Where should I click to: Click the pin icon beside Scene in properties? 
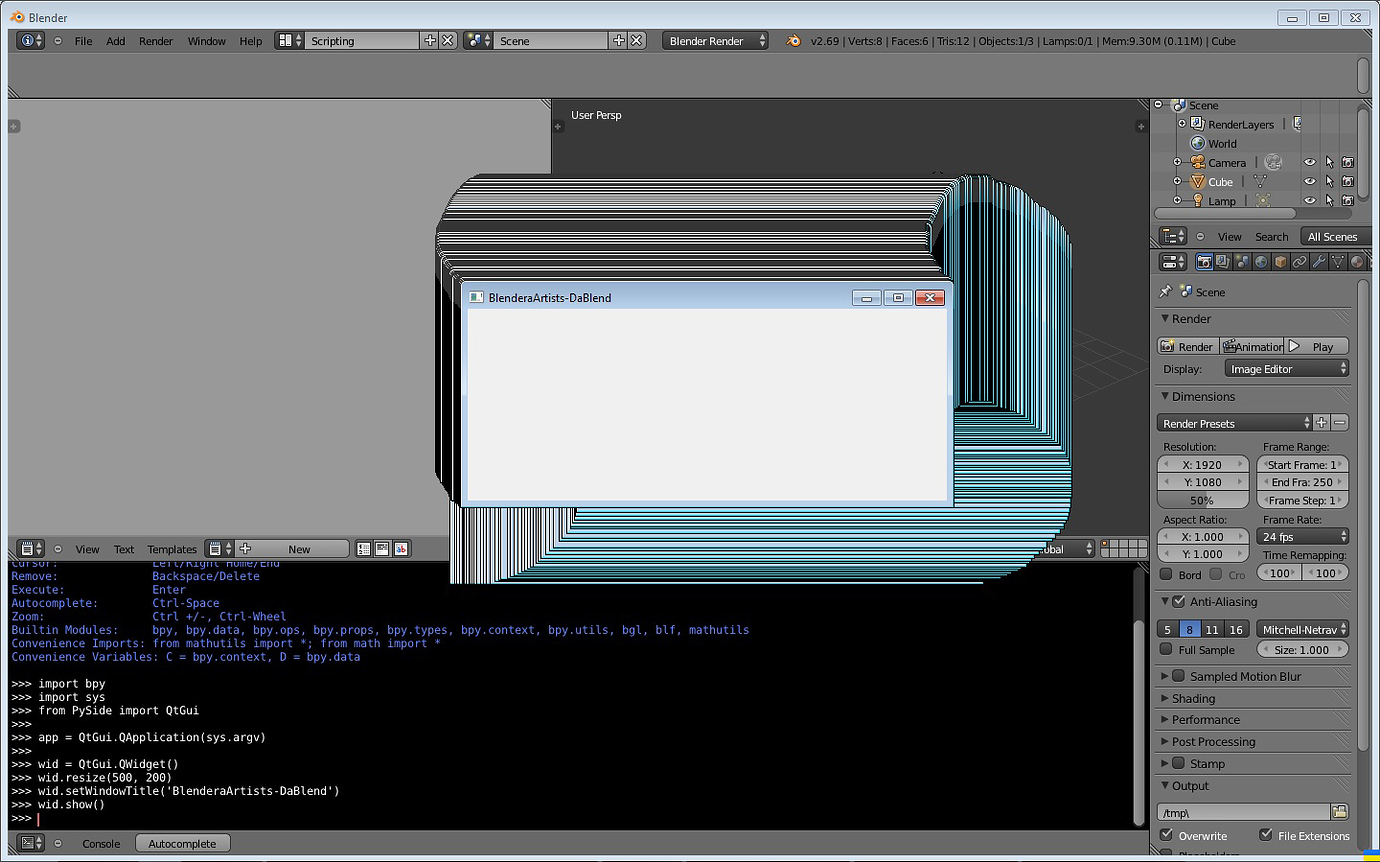[x=1165, y=292]
